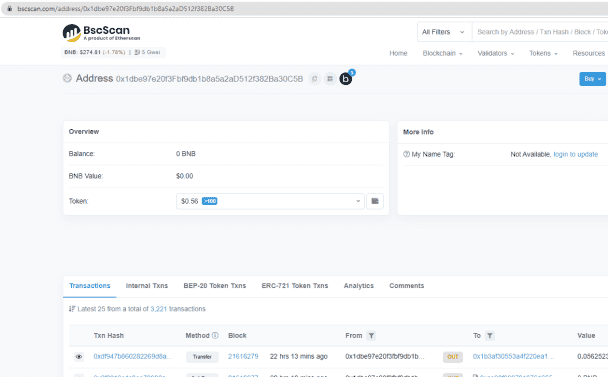This screenshot has height=377, width=608.
Task: Click the '22 hrs 13 mins ago' cell
Action: point(299,356)
